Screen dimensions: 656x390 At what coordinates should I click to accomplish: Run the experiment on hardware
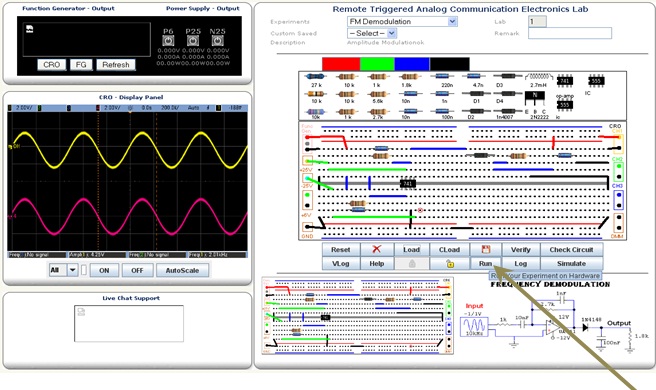(485, 264)
